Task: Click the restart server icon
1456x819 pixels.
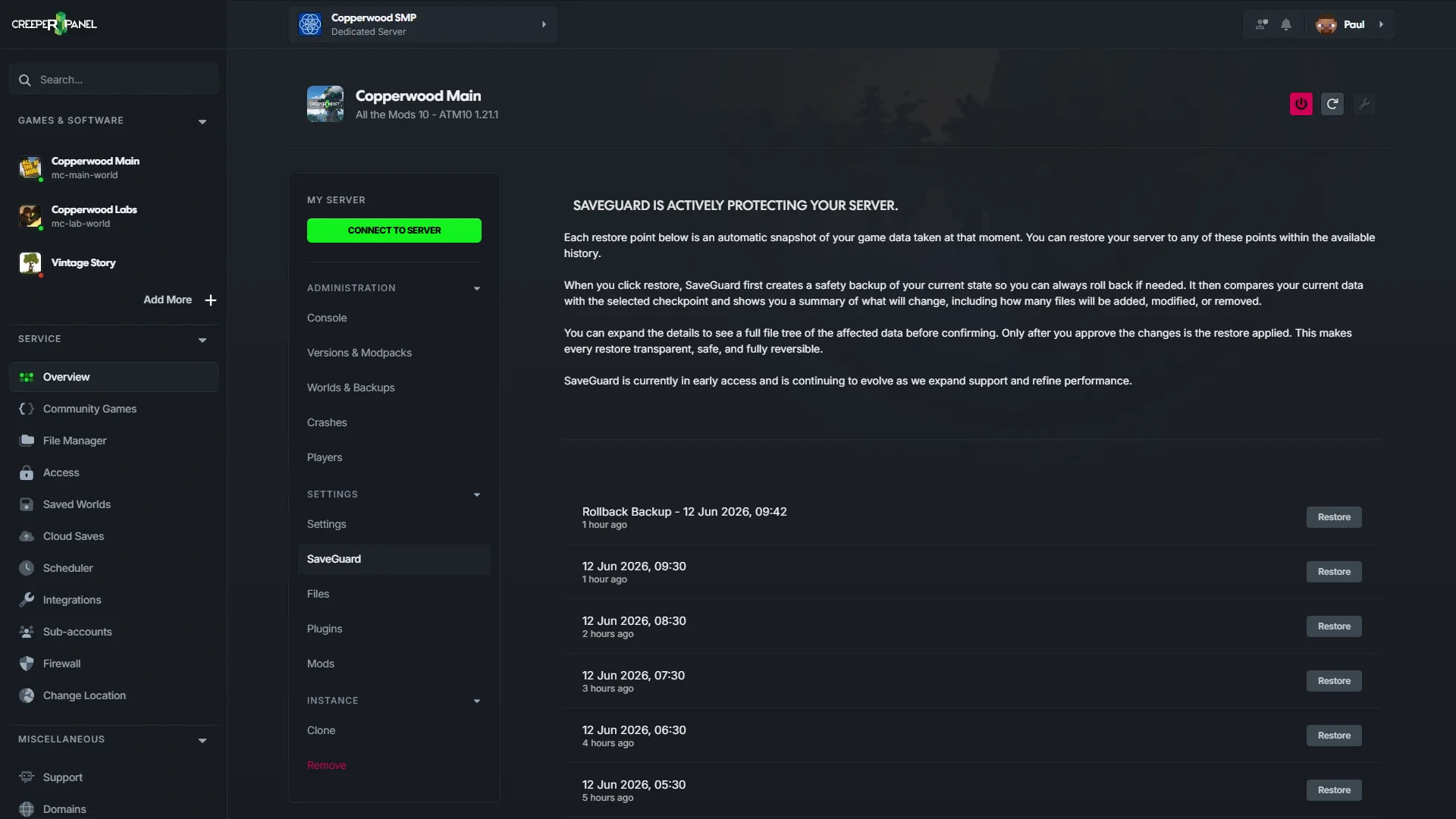Action: pyautogui.click(x=1332, y=104)
